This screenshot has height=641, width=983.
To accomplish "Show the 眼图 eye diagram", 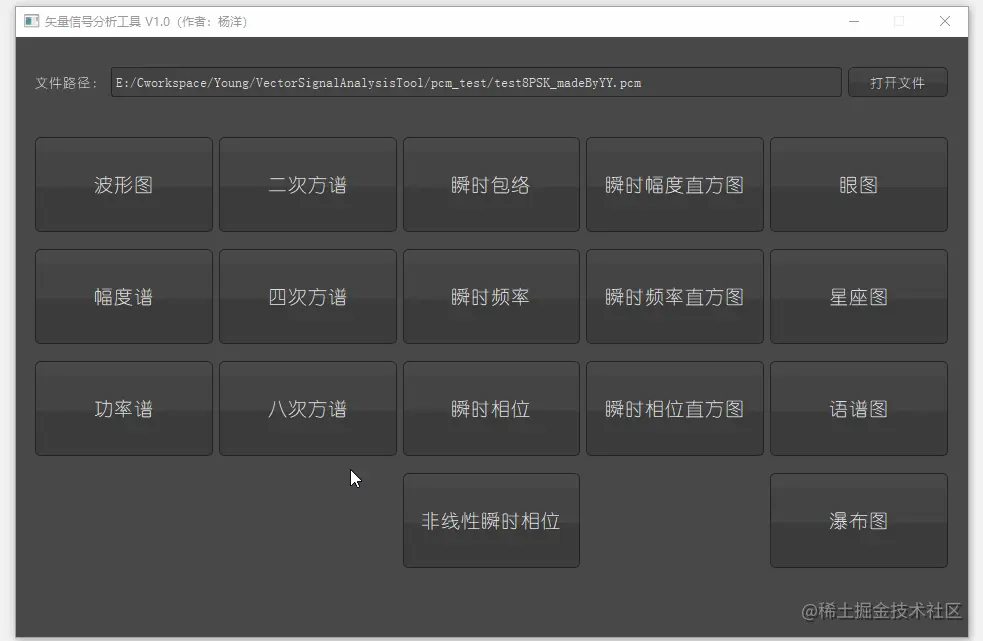I will point(858,184).
